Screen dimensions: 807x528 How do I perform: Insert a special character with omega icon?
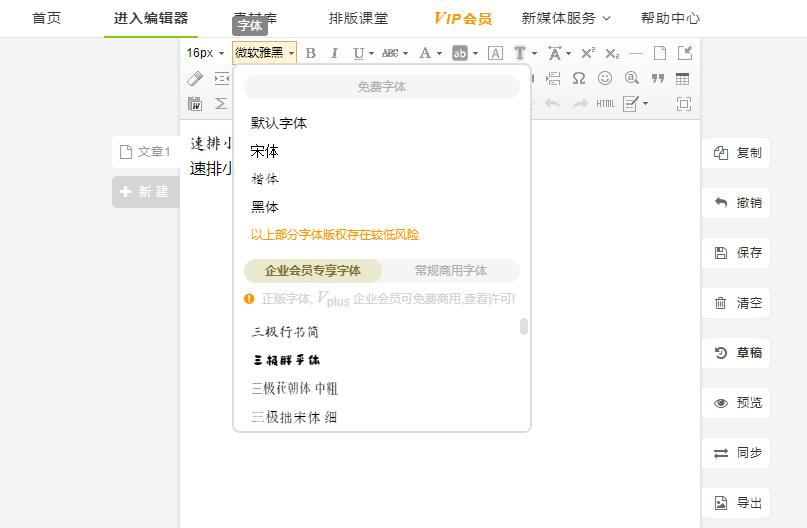(579, 78)
